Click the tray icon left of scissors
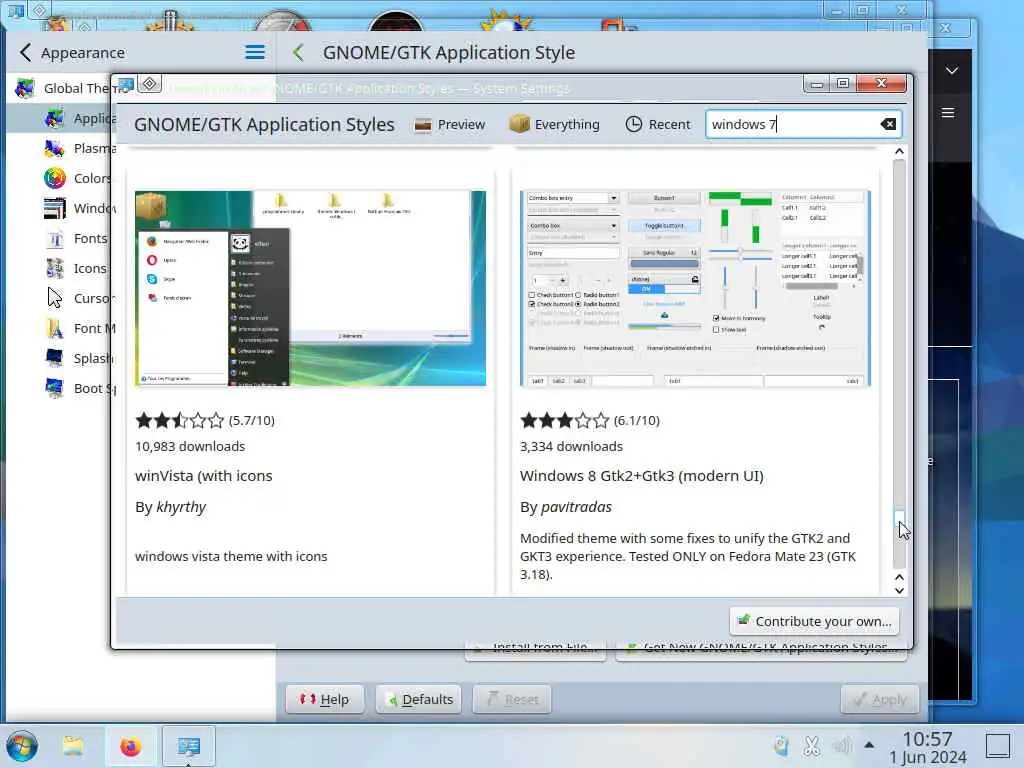Screen dimensions: 1024x768 (x=781, y=745)
